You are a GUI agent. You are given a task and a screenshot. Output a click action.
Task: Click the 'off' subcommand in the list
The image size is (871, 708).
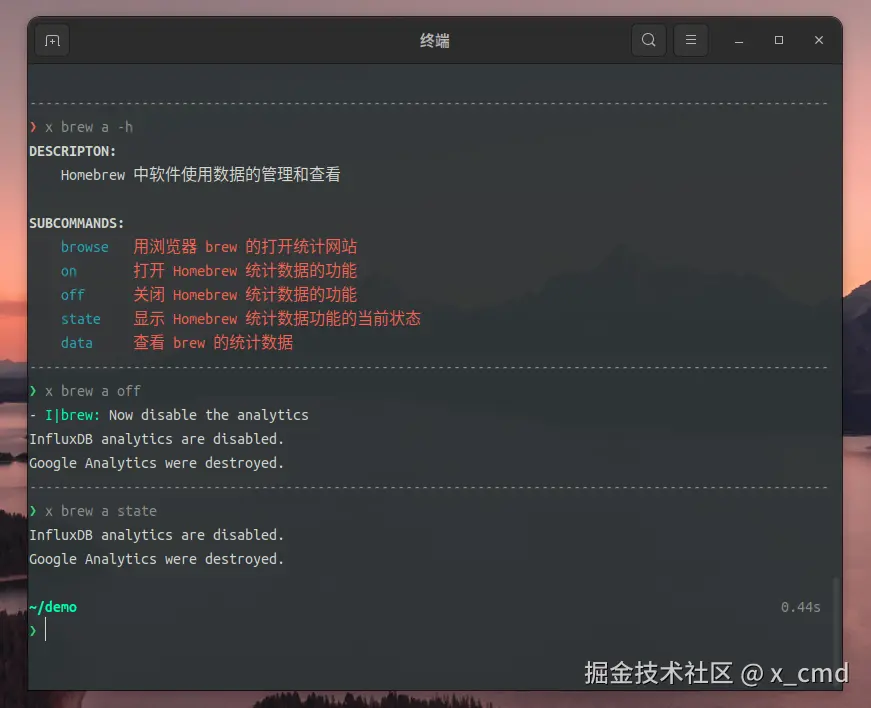73,295
